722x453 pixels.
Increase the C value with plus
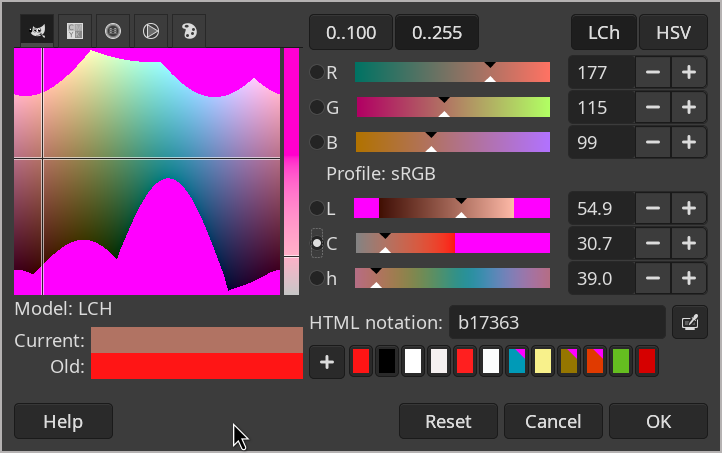pos(688,243)
